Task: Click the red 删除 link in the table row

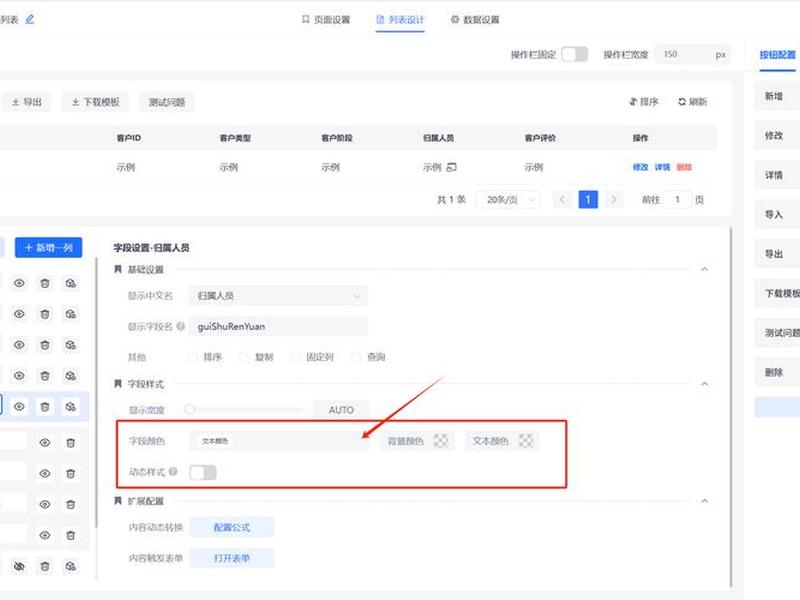Action: [x=684, y=167]
